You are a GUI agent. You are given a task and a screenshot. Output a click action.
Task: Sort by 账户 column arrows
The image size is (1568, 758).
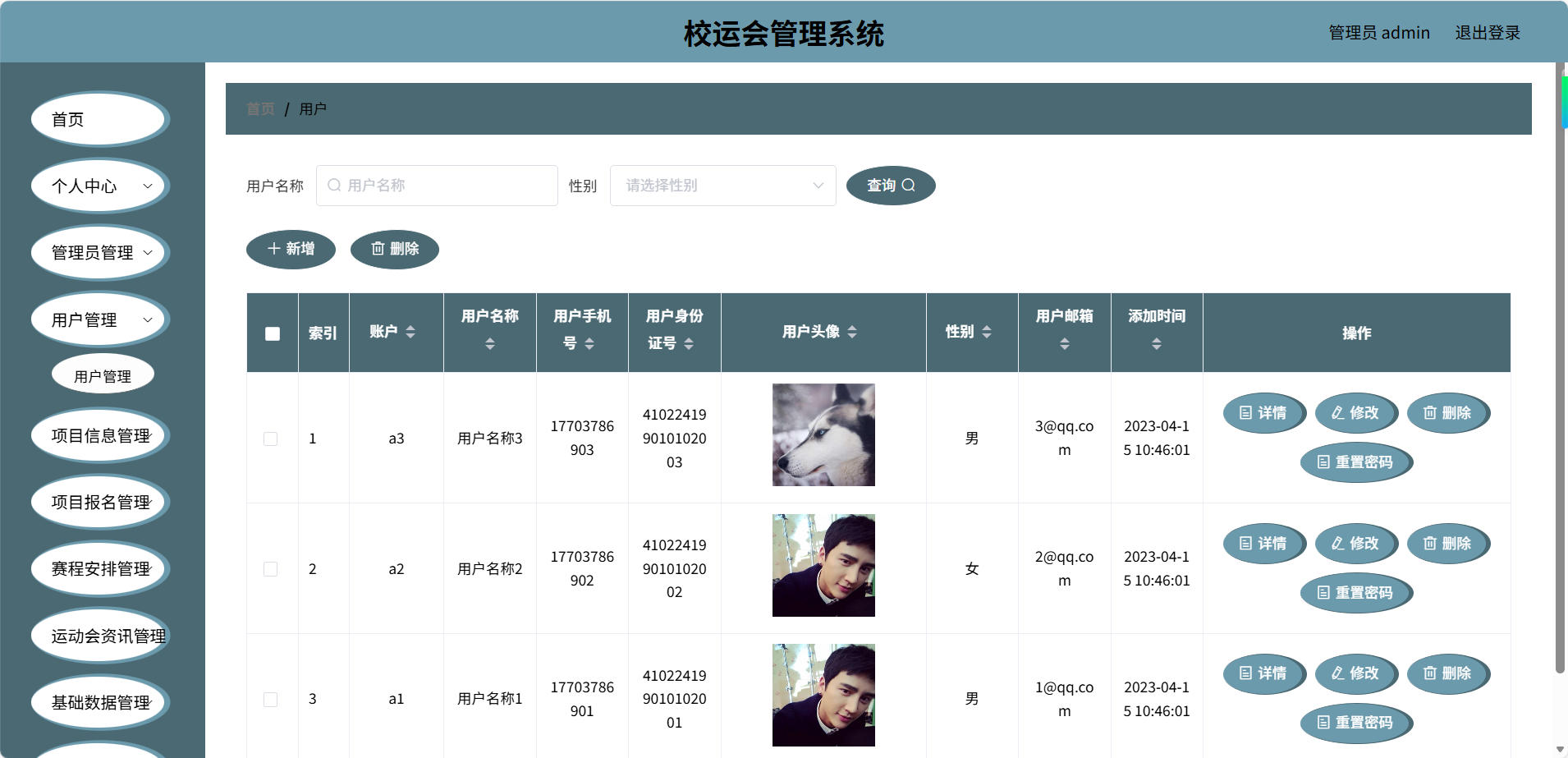(x=410, y=332)
